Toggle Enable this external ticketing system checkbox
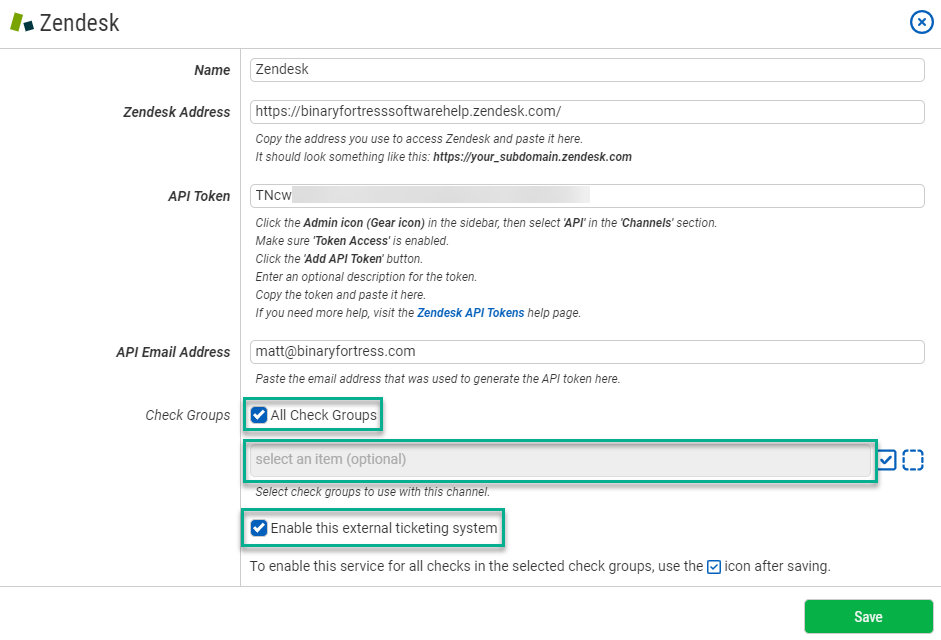 [259, 528]
